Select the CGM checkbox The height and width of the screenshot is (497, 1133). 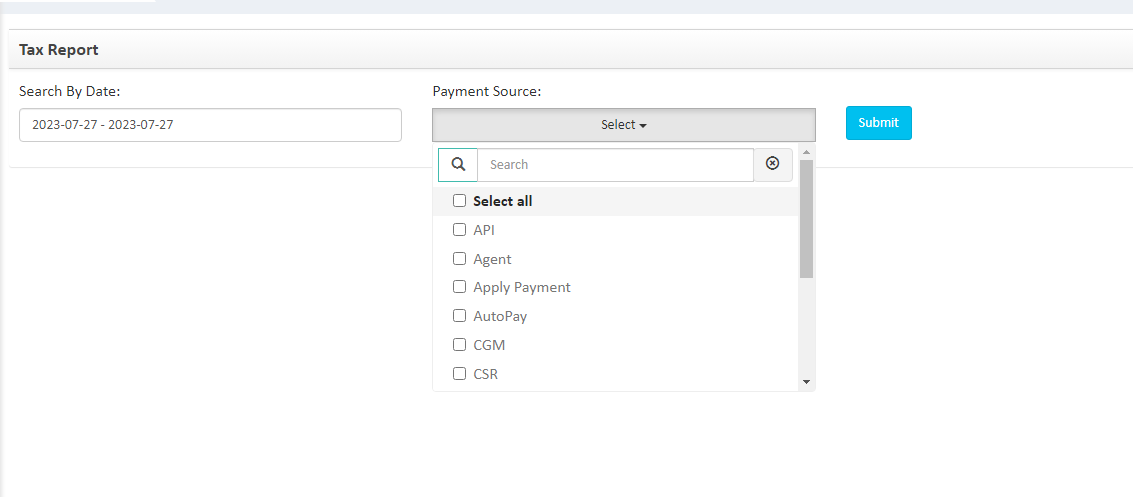pyautogui.click(x=460, y=345)
